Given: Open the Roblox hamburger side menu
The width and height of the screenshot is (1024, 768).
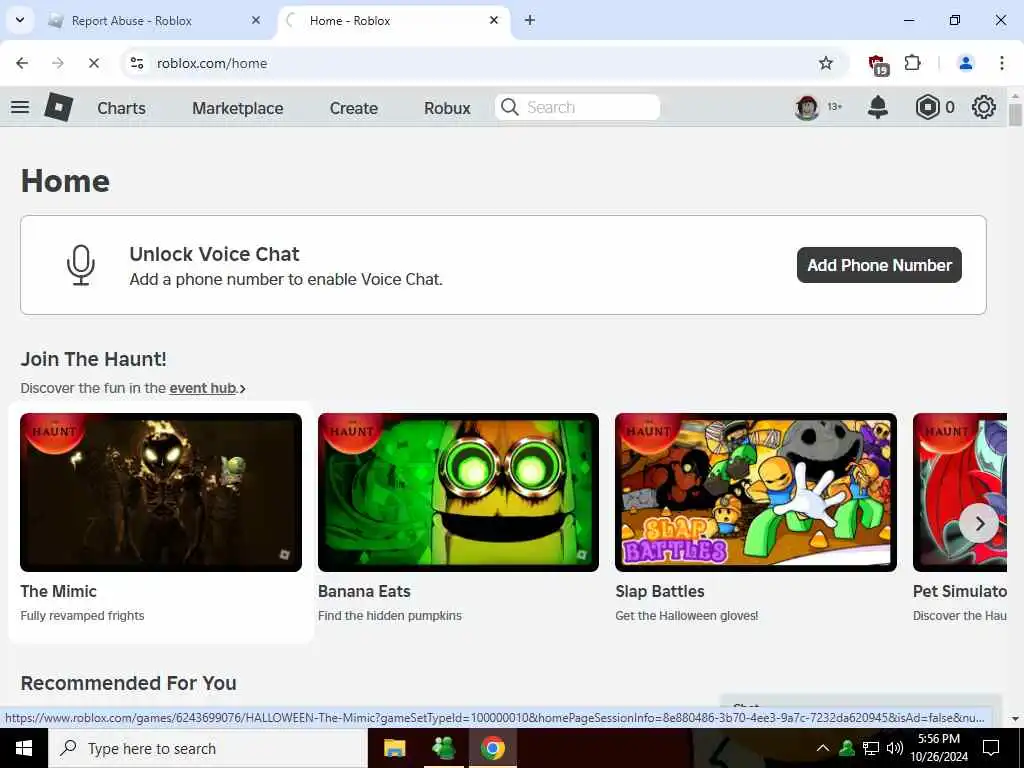Looking at the screenshot, I should [x=20, y=107].
